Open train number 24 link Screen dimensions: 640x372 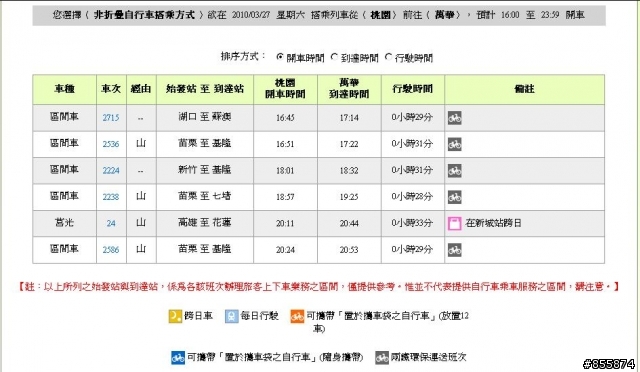click(x=111, y=223)
